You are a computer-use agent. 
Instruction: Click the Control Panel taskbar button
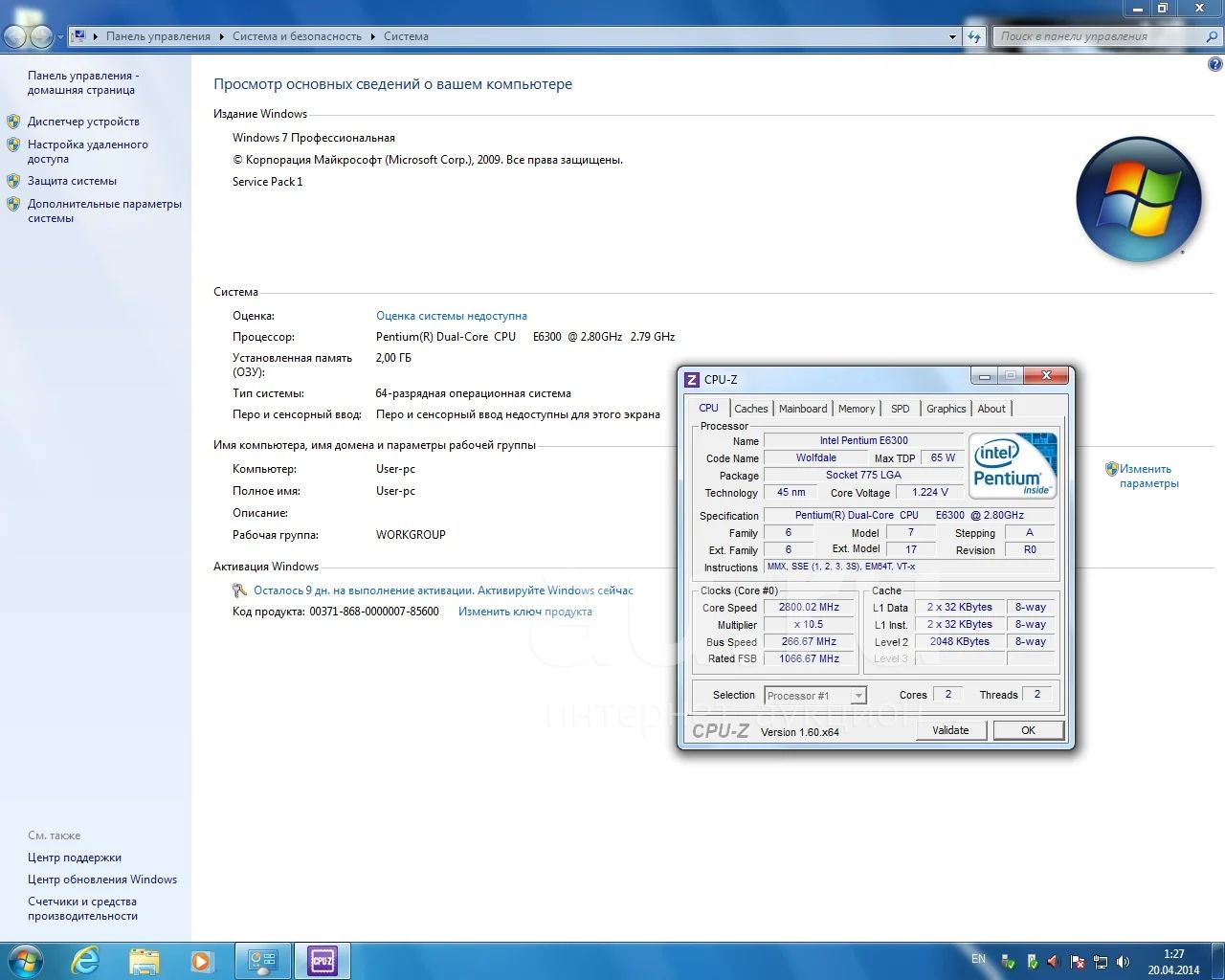click(263, 961)
